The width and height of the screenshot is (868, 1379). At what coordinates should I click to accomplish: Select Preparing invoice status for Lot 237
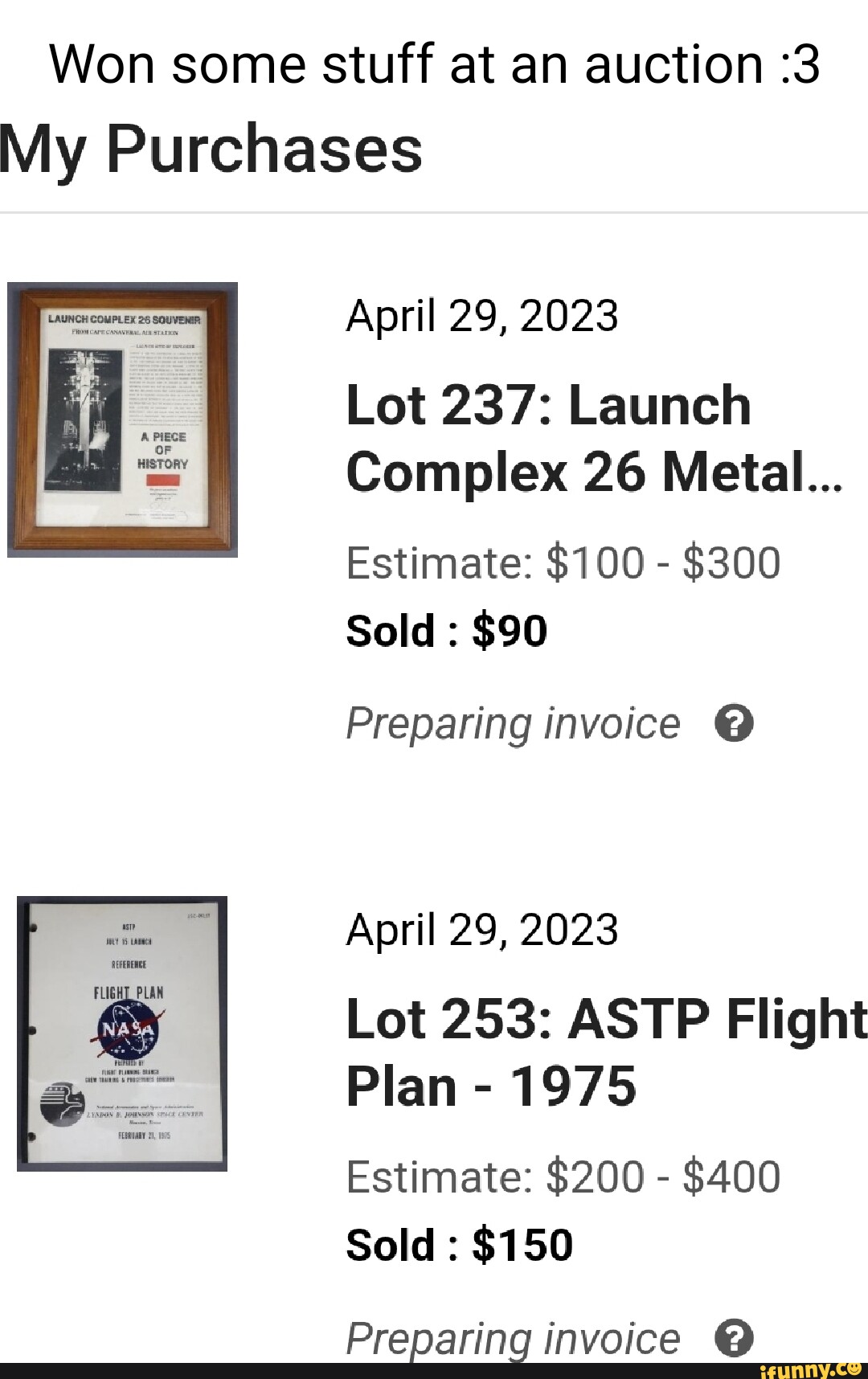(513, 723)
